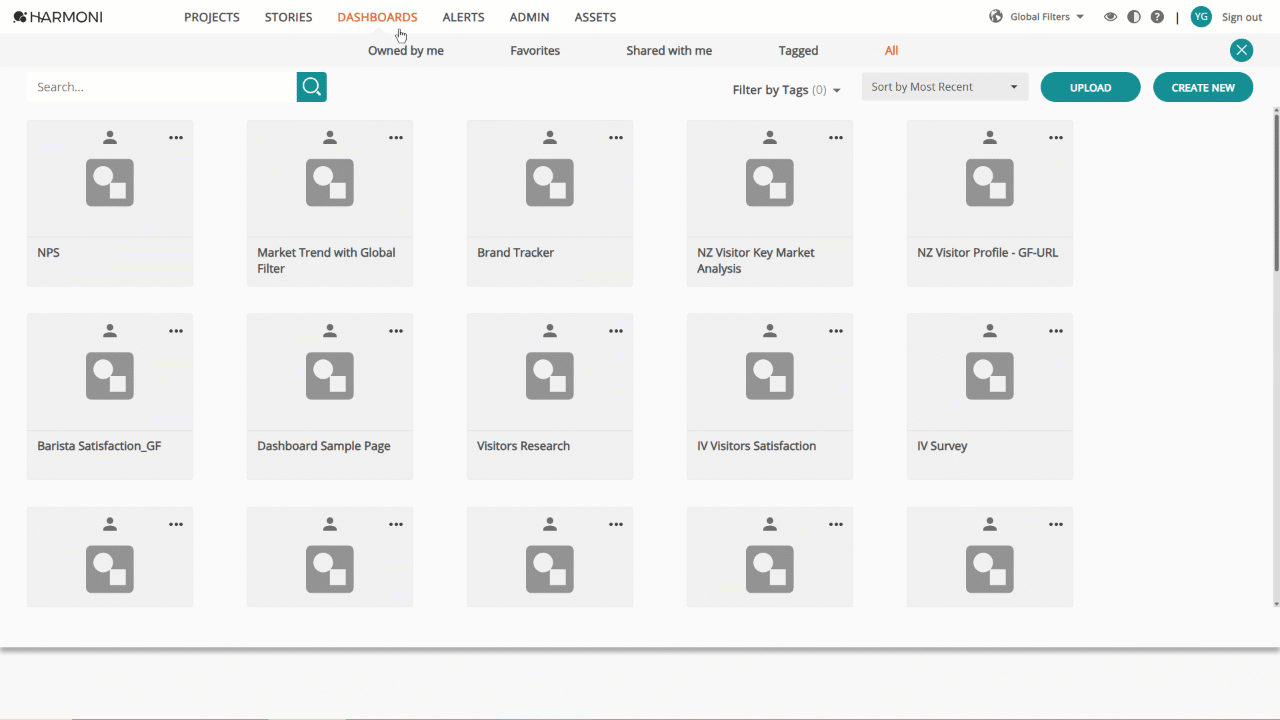This screenshot has height=720, width=1280.
Task: Click person icon on NZ Visitor Key Market card
Action: tap(770, 138)
